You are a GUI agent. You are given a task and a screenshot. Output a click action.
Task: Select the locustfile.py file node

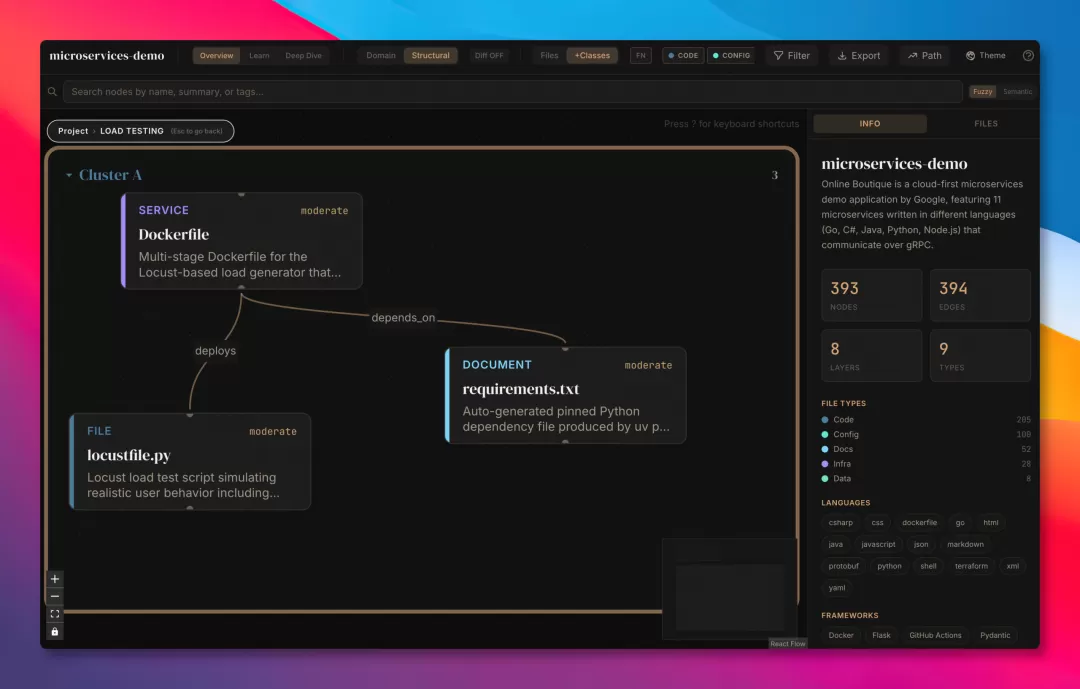(190, 462)
